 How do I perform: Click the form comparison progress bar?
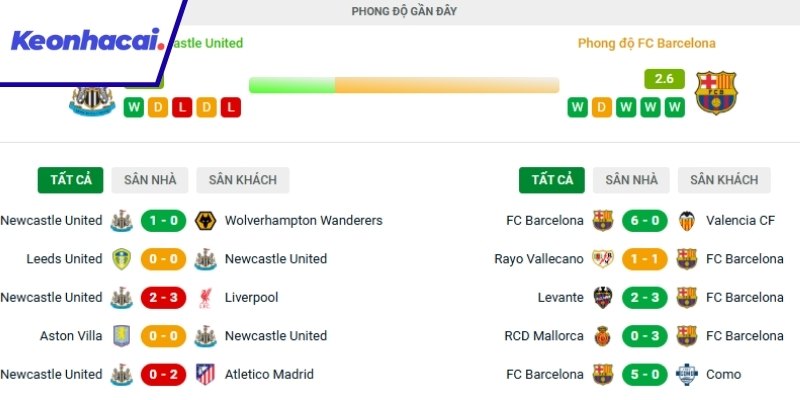(403, 85)
